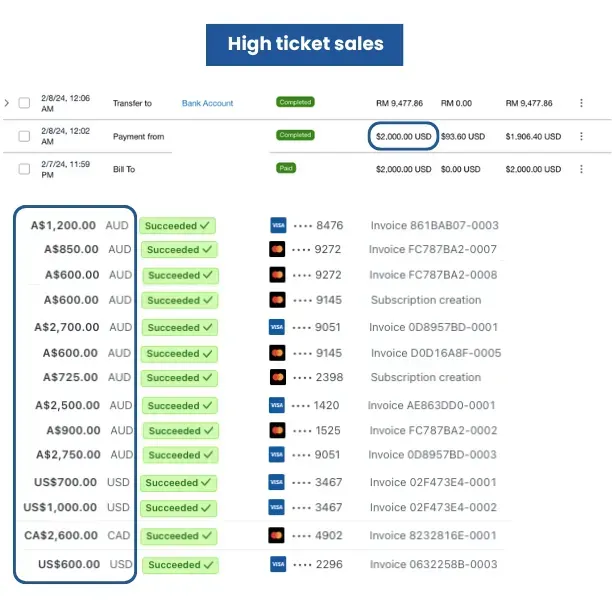Open kebab menu for RM 9,477.86 transfer row
Image resolution: width=612 pixels, height=604 pixels.
tap(581, 103)
